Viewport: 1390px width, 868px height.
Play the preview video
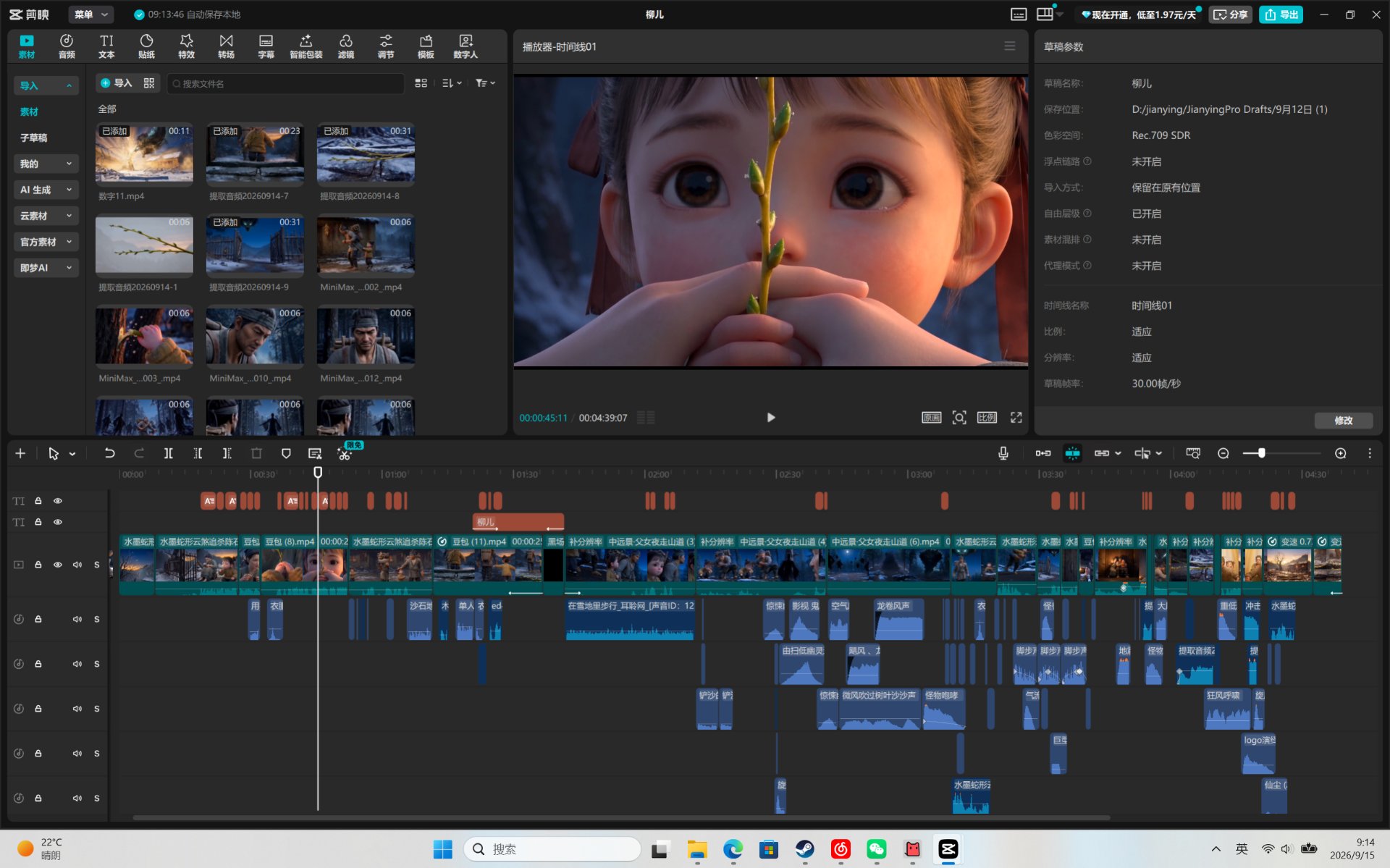point(770,418)
